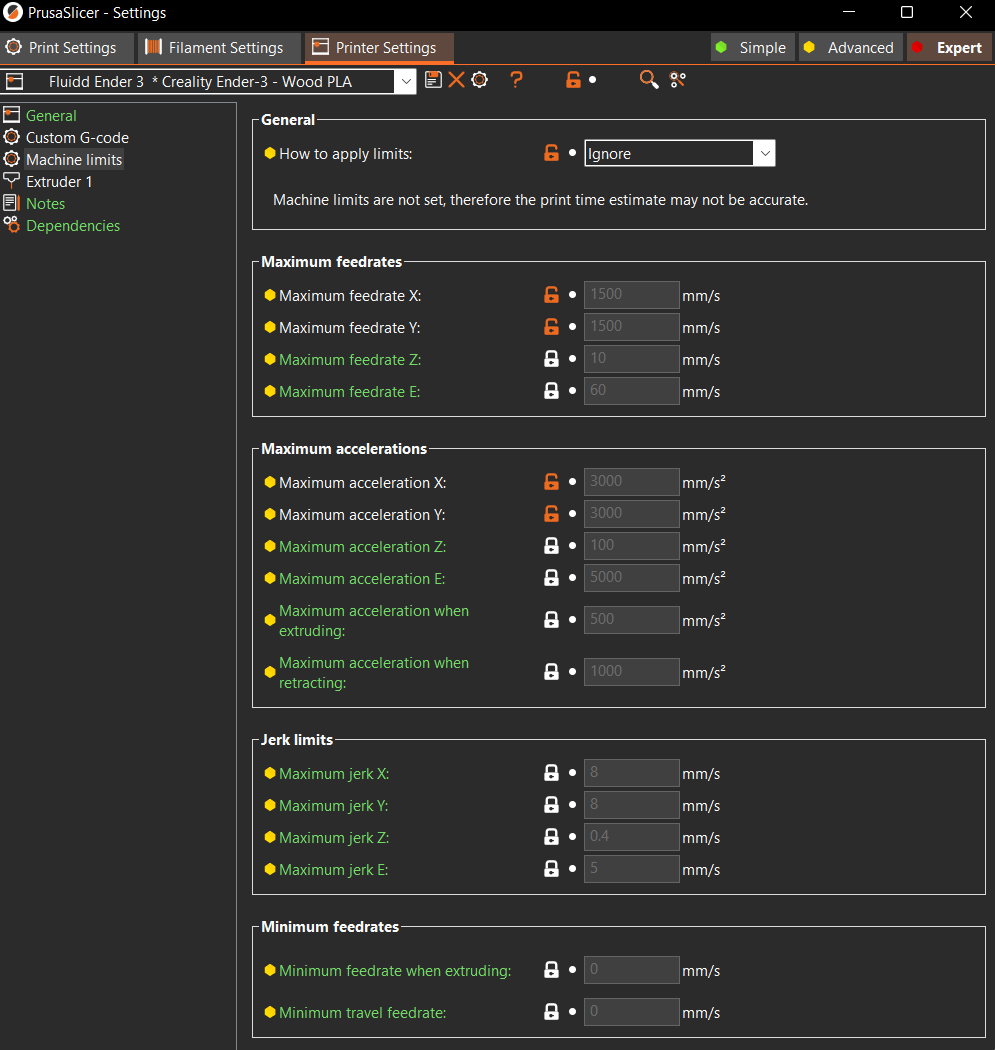Click the Maximum acceleration Z value field
The width and height of the screenshot is (995, 1050).
631,546
